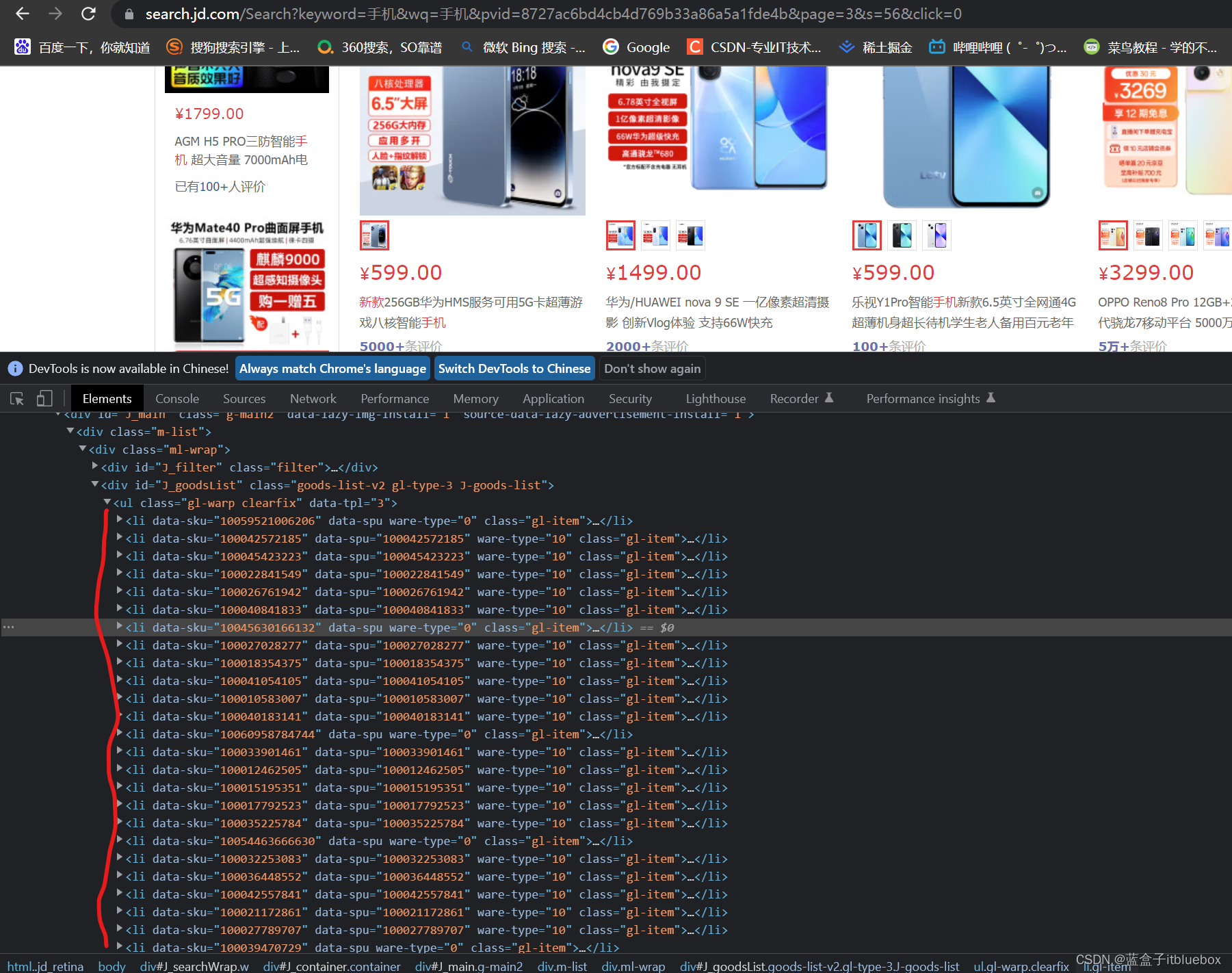Open the CSDN bookmark
The width and height of the screenshot is (1232, 973).
tap(754, 47)
